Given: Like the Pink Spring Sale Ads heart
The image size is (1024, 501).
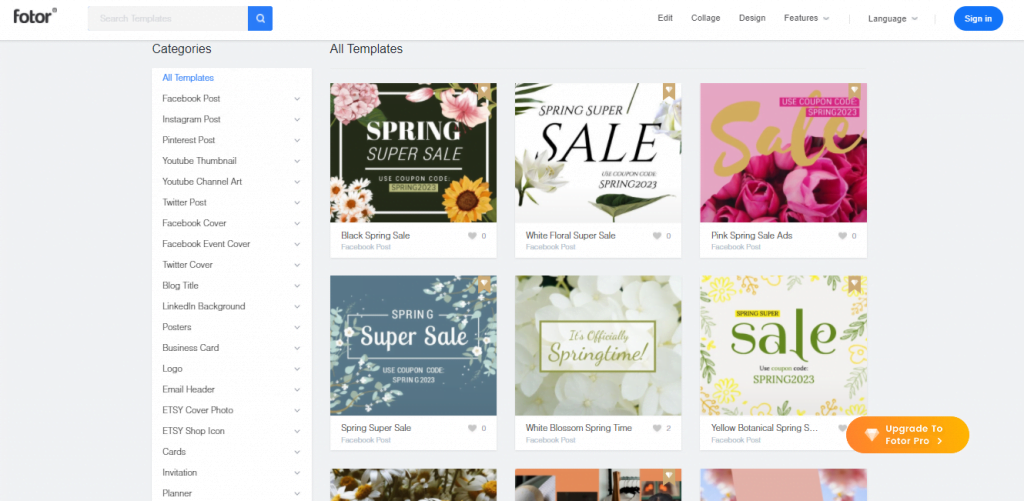Looking at the screenshot, I should [x=842, y=236].
